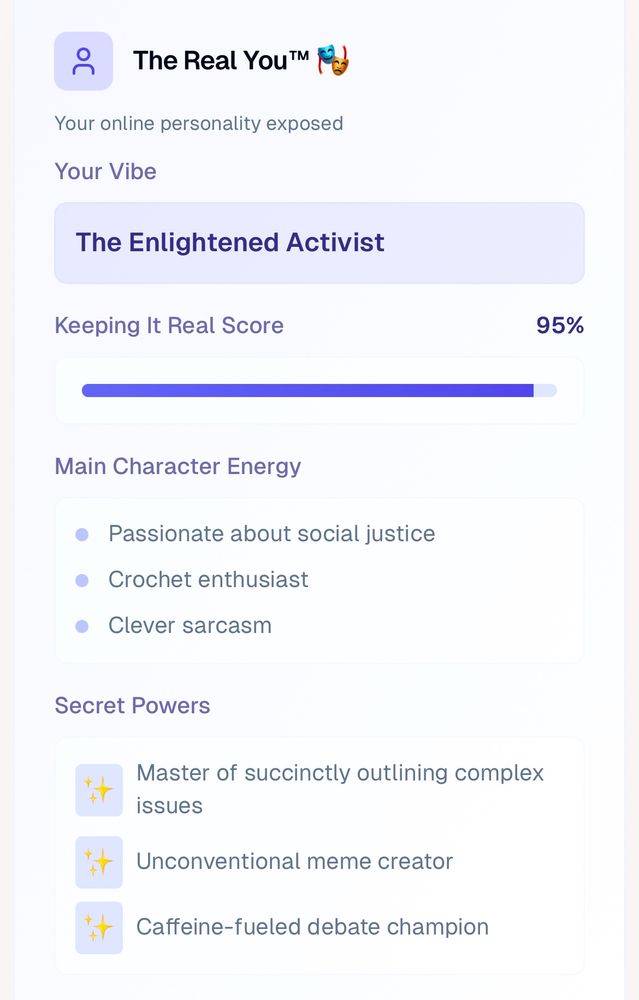
Task: Click the Secret Powers section label
Action: 133,706
